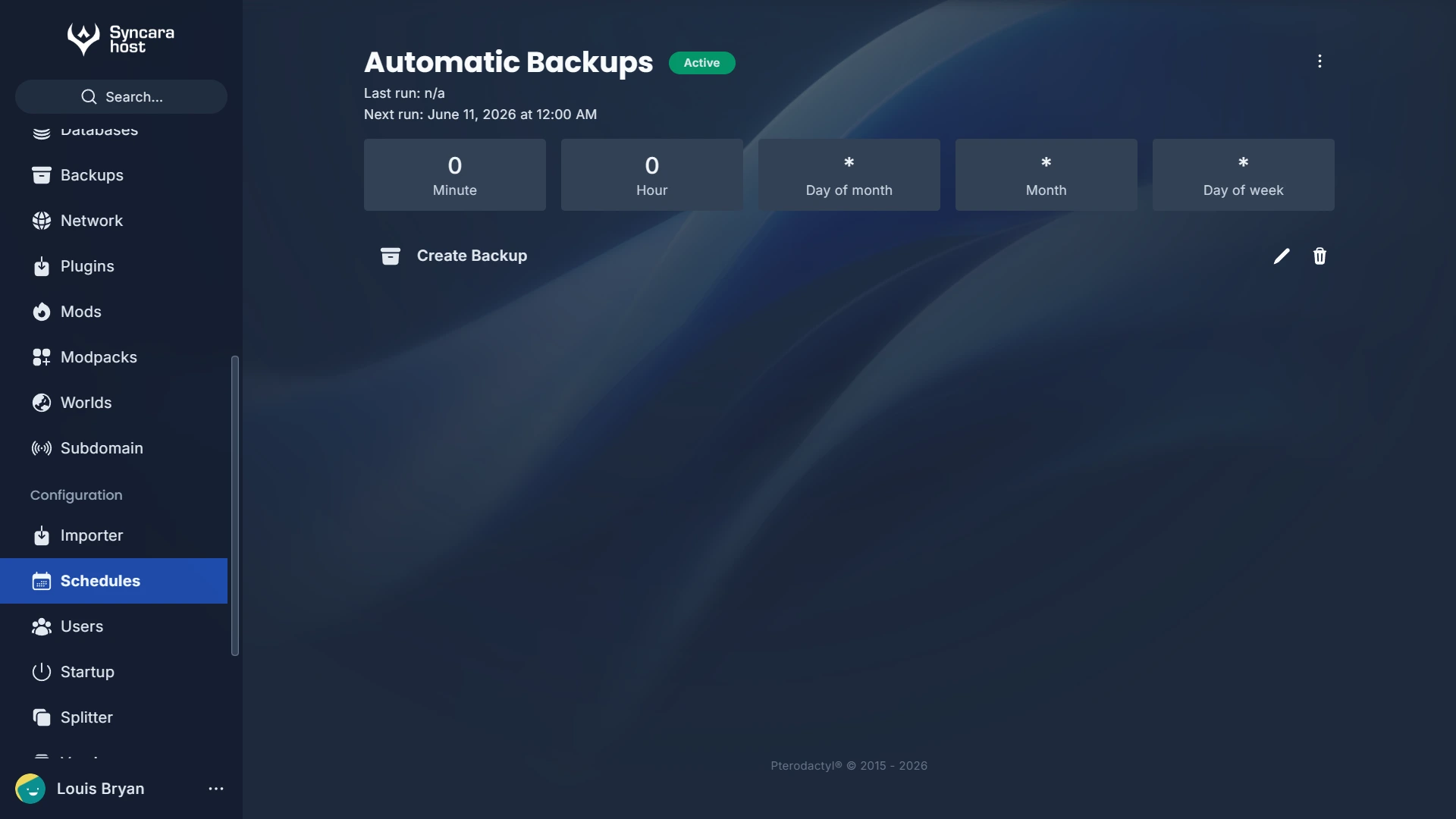Image resolution: width=1456 pixels, height=819 pixels.
Task: Focus the sidebar Search field
Action: click(x=121, y=97)
